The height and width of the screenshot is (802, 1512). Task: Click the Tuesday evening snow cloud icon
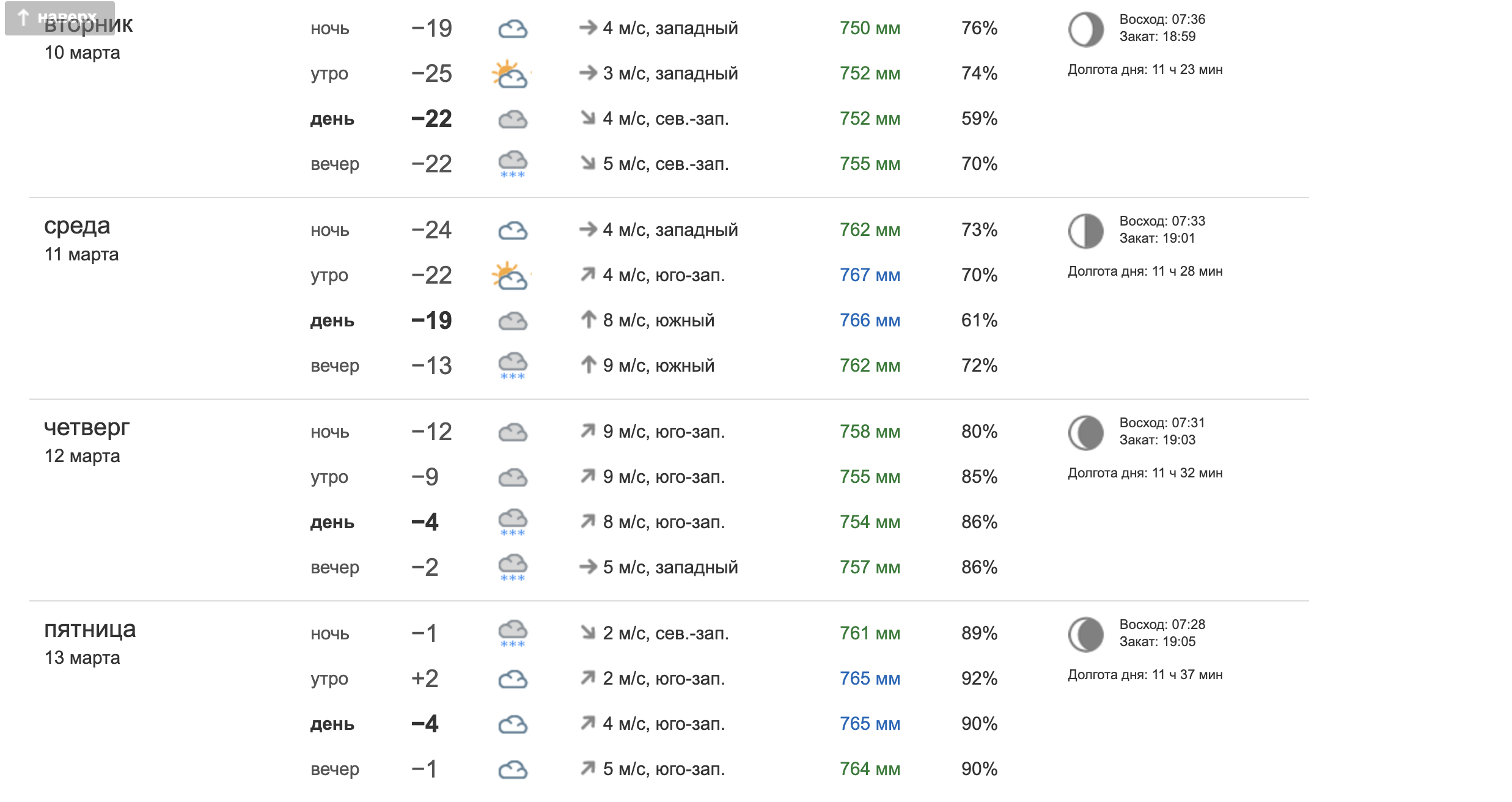tap(512, 164)
